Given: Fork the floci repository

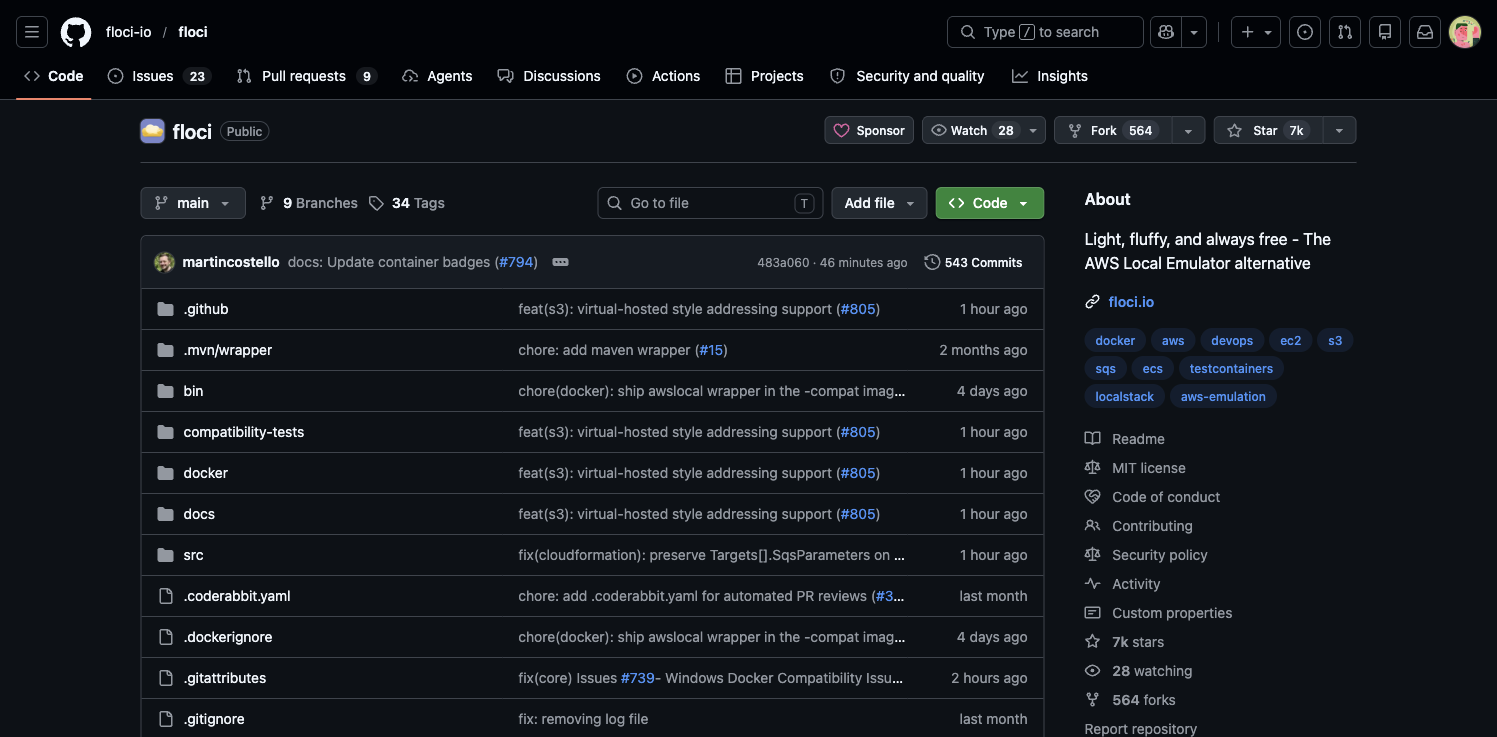Looking at the screenshot, I should [1112, 131].
